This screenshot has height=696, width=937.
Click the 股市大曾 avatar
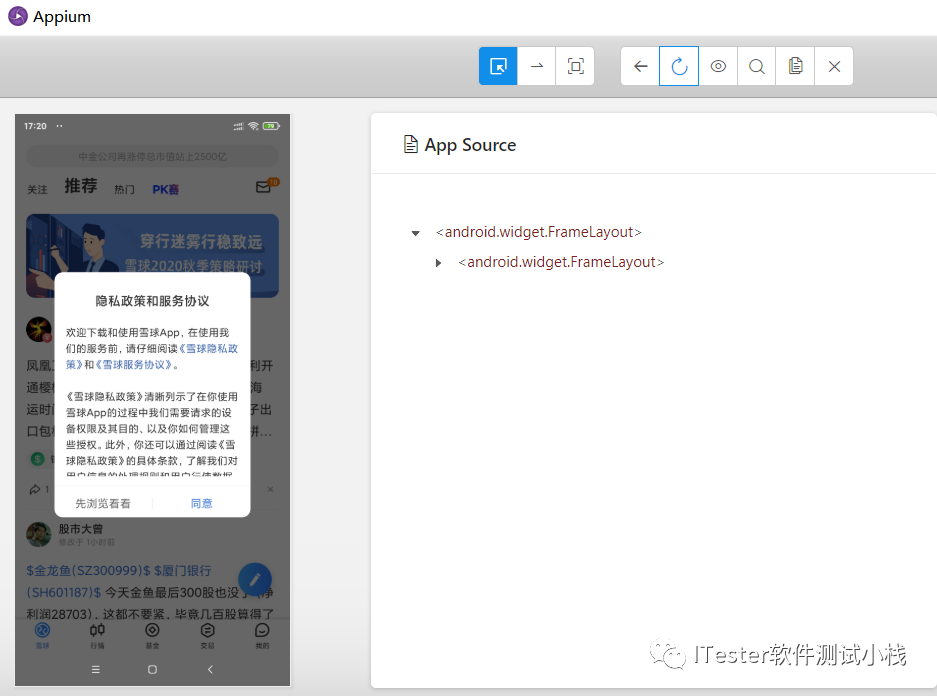pos(39,534)
